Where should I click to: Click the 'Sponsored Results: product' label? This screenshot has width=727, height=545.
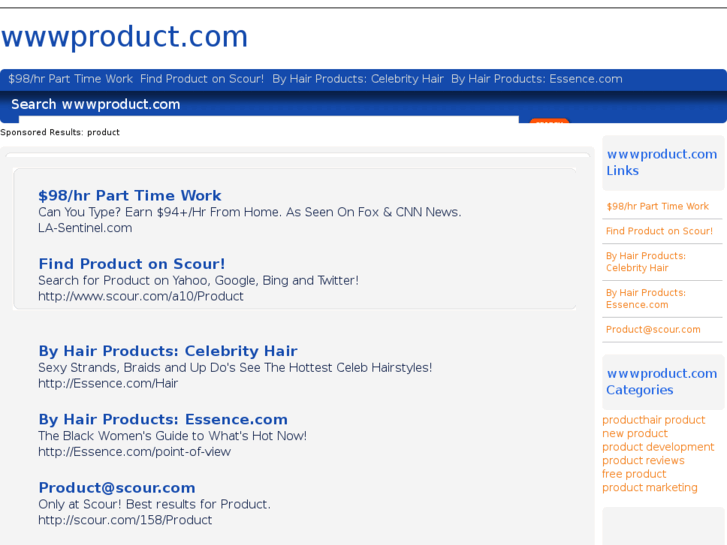coord(60,132)
